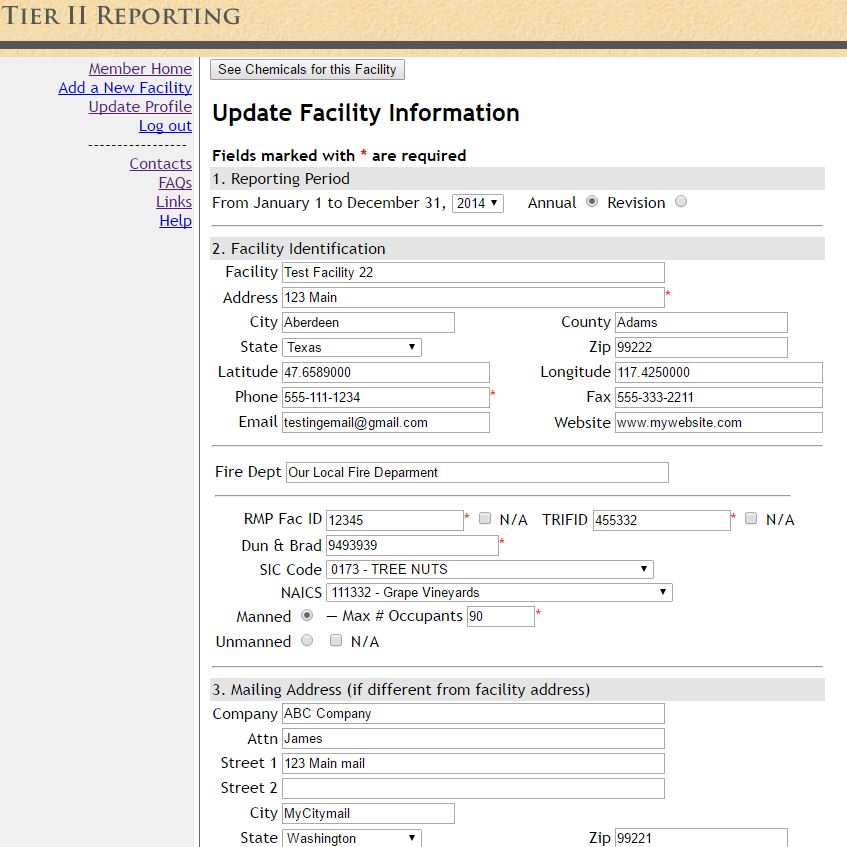Open the NAICS dropdown showing Grape Vineyards
Viewport: 847px width, 847px height.
point(499,592)
